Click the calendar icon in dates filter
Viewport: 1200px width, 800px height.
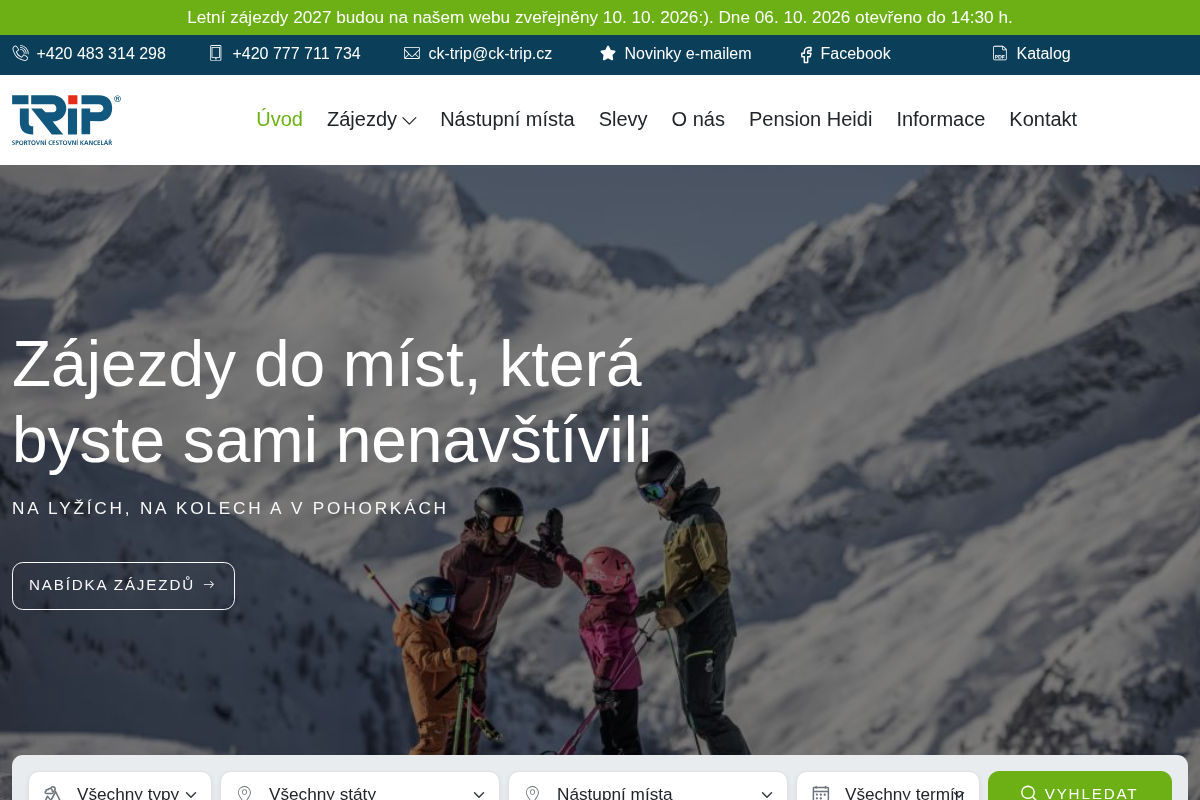[x=821, y=794]
